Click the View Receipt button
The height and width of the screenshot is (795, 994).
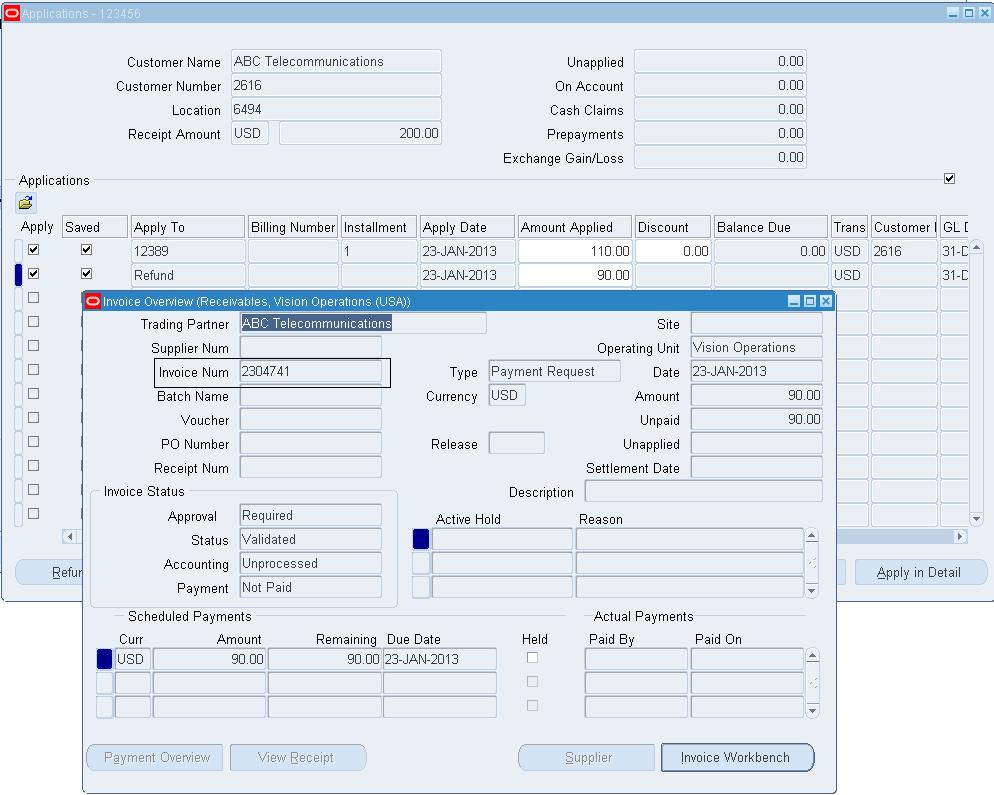tap(298, 758)
